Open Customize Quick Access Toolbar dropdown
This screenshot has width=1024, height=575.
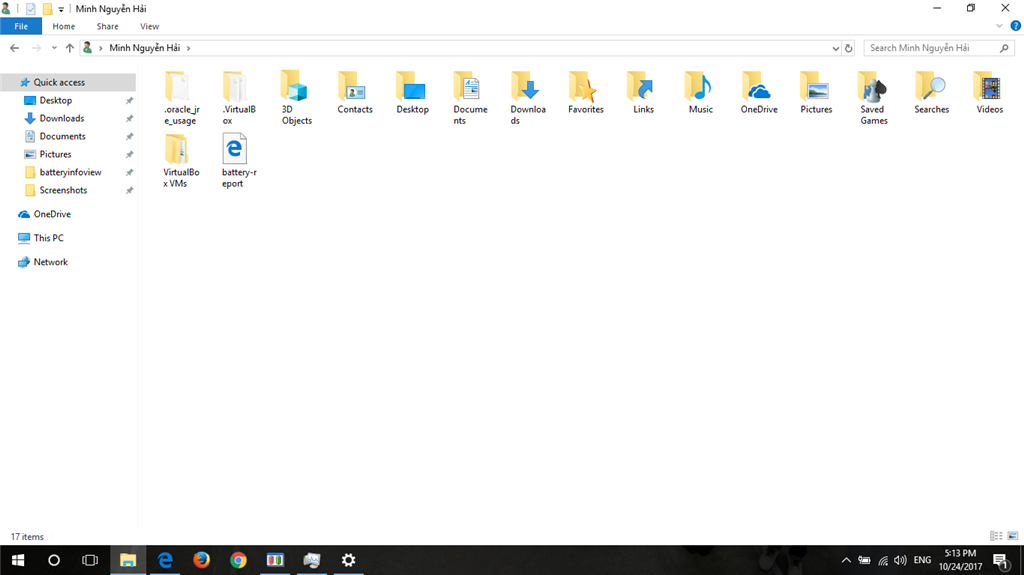61,9
